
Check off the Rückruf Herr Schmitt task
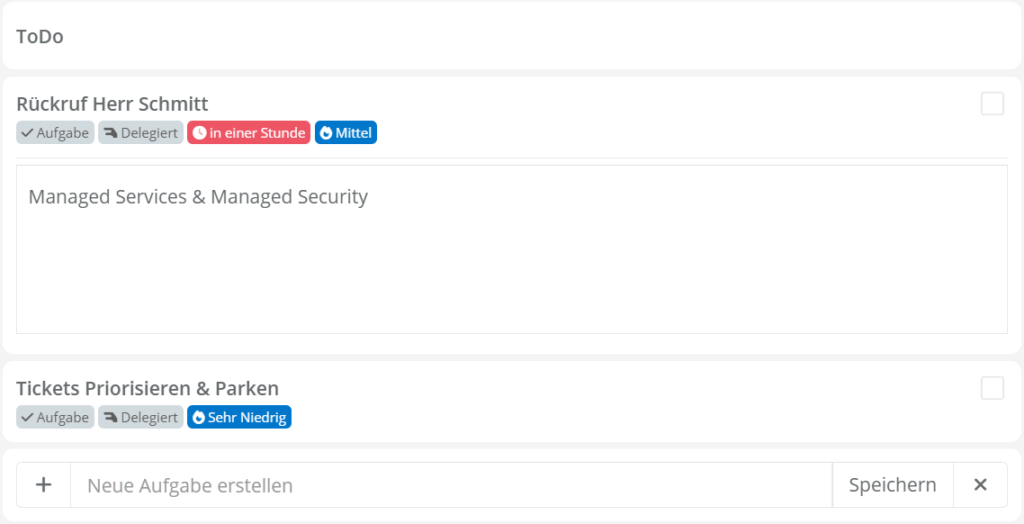(992, 104)
